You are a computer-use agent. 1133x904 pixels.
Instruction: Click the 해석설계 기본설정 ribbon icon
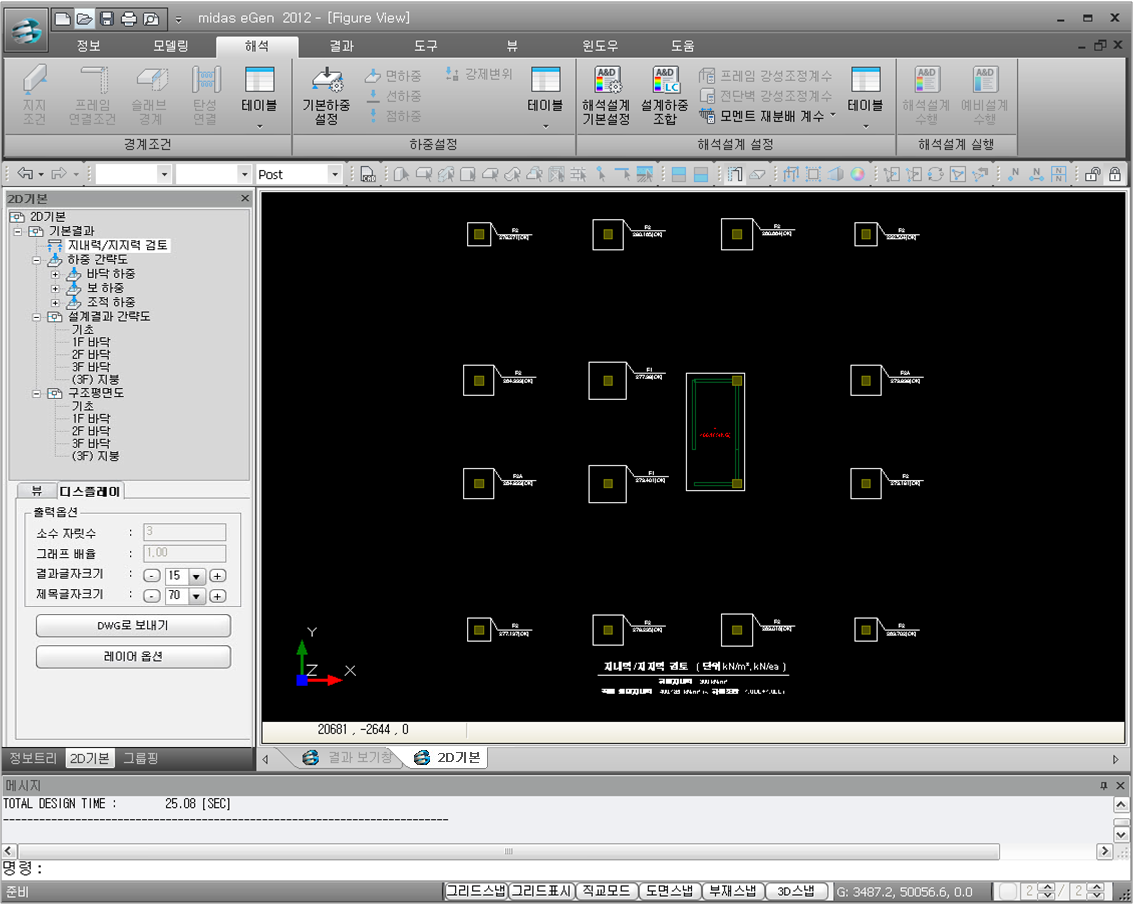pyautogui.click(x=606, y=97)
